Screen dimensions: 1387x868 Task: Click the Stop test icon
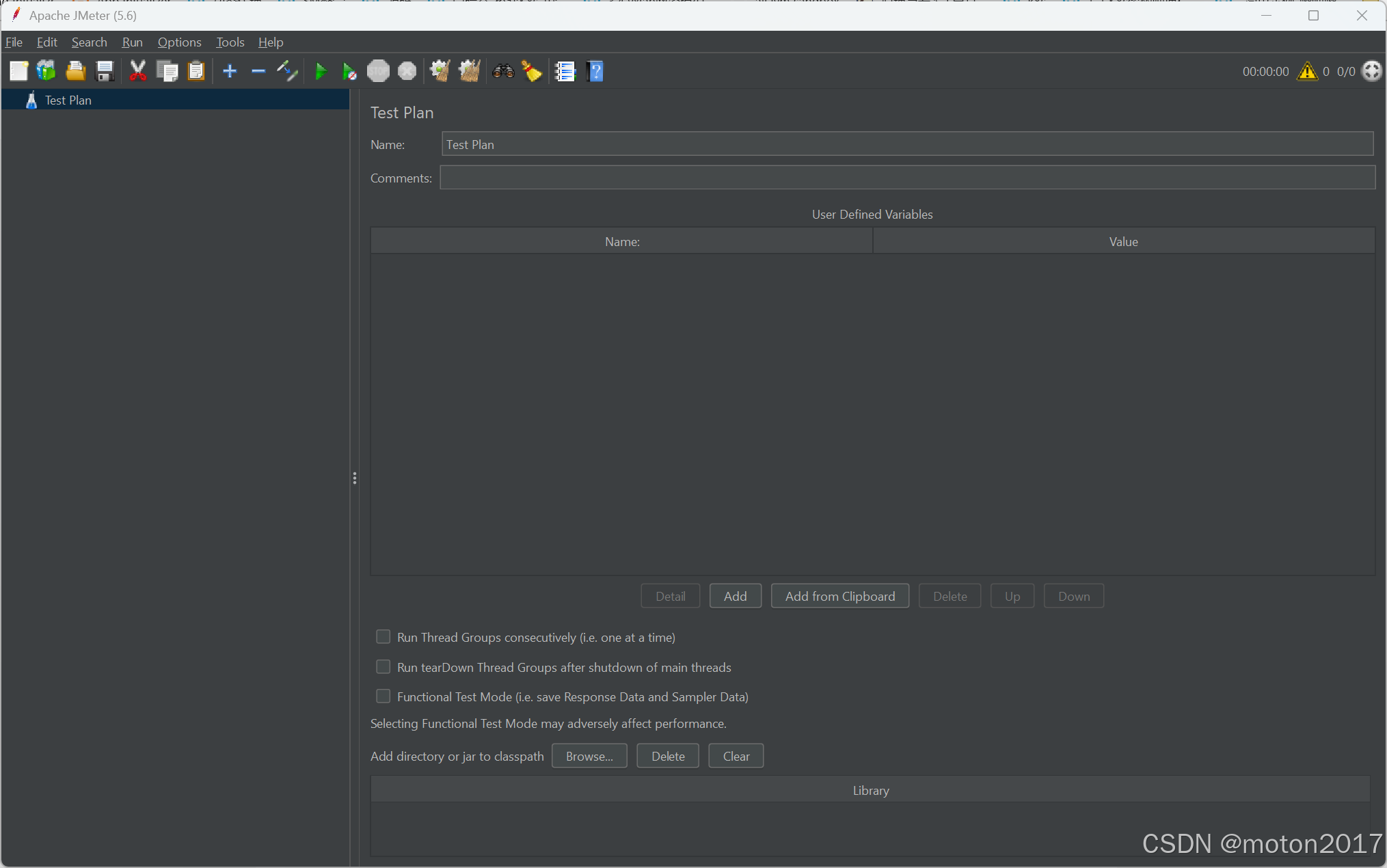click(x=378, y=71)
